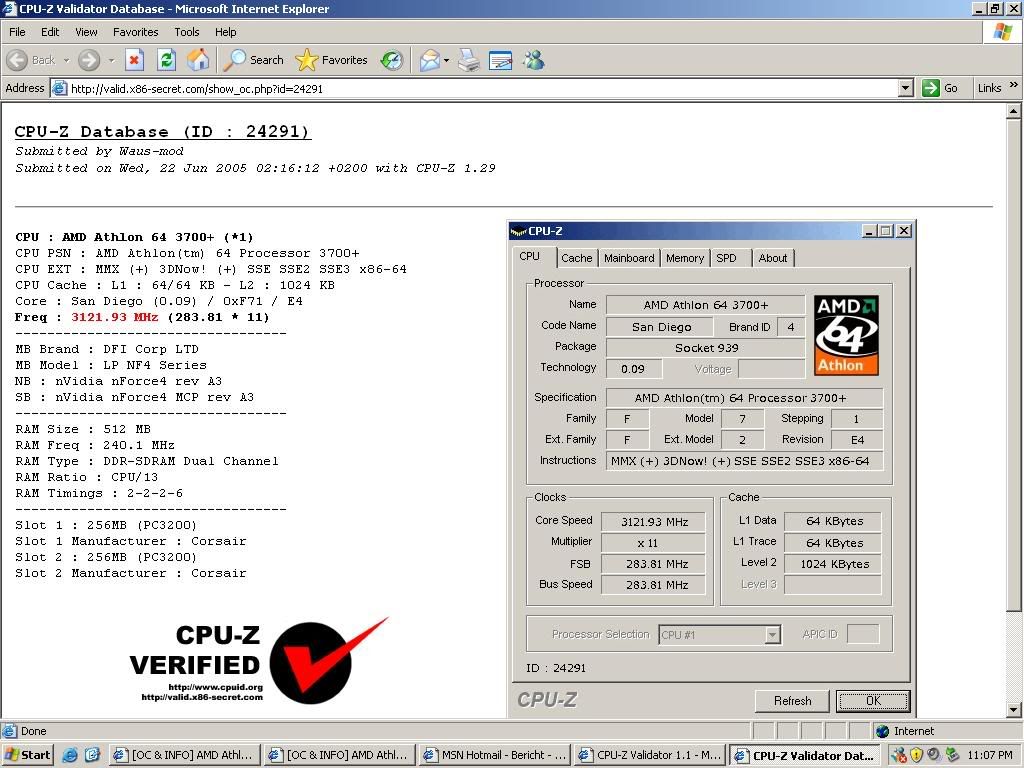Click the Core Speed value 3121.93 MHz

coord(654,522)
